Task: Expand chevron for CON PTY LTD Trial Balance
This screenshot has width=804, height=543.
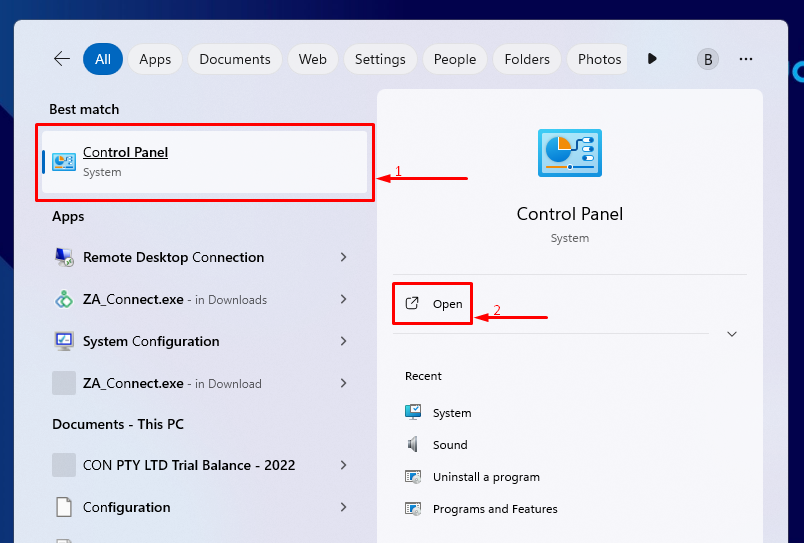Action: 344,465
